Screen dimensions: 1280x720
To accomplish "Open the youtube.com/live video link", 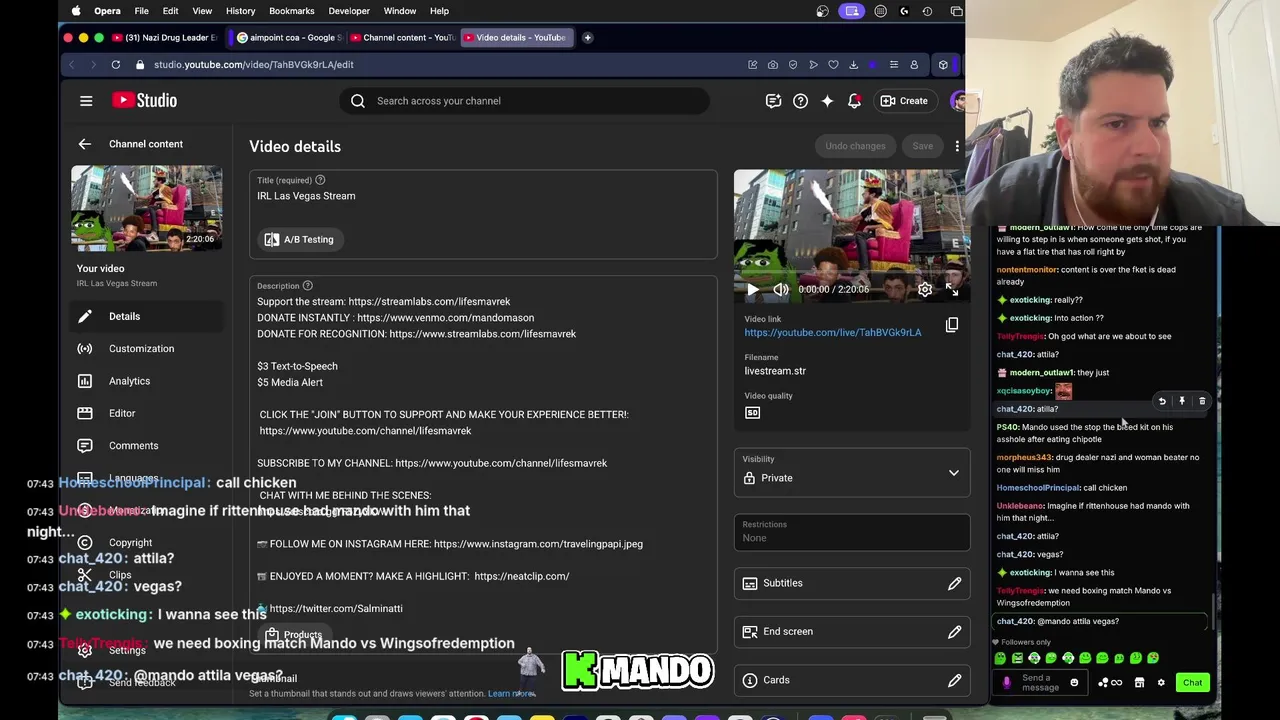I will (833, 332).
